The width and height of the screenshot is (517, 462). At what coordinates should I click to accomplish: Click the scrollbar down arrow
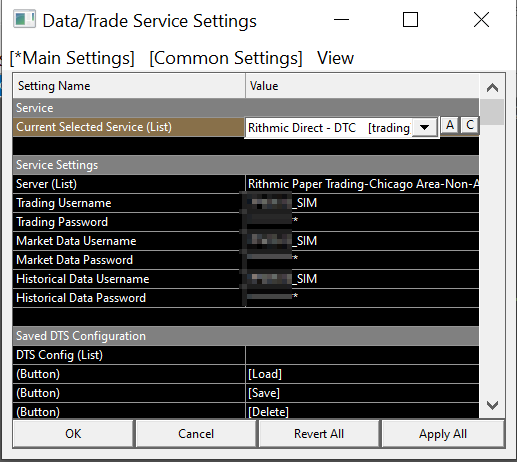click(492, 405)
